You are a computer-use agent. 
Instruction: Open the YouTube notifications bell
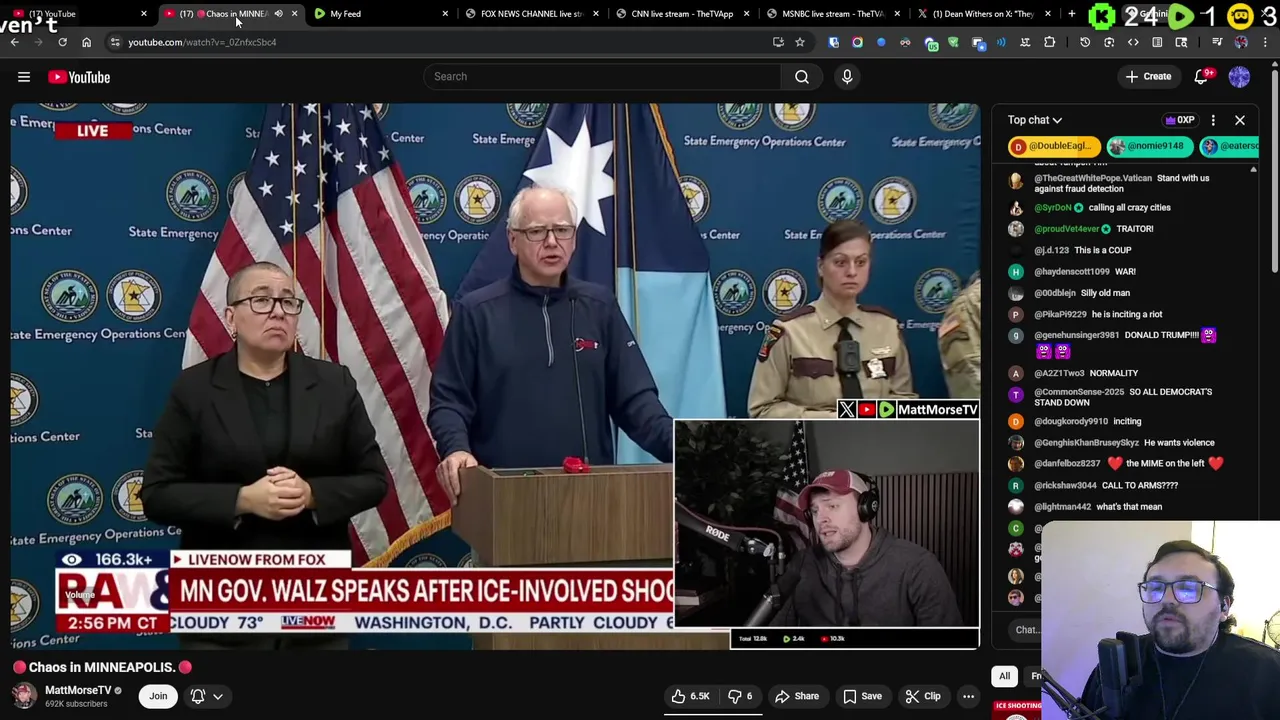click(1202, 76)
